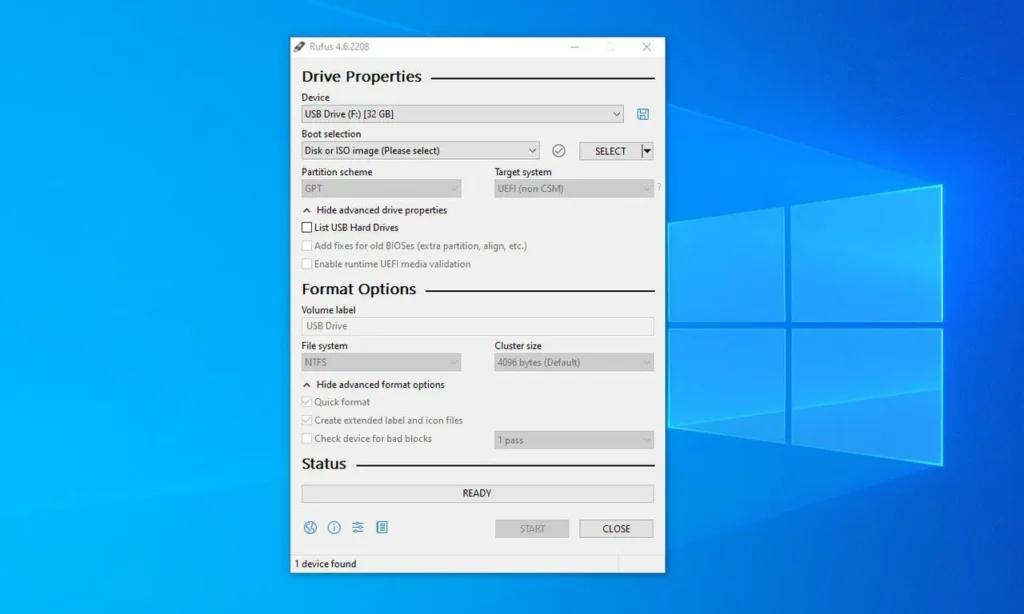Open the Target system UEFI dropdown
This screenshot has height=614, width=1024.
click(x=574, y=188)
